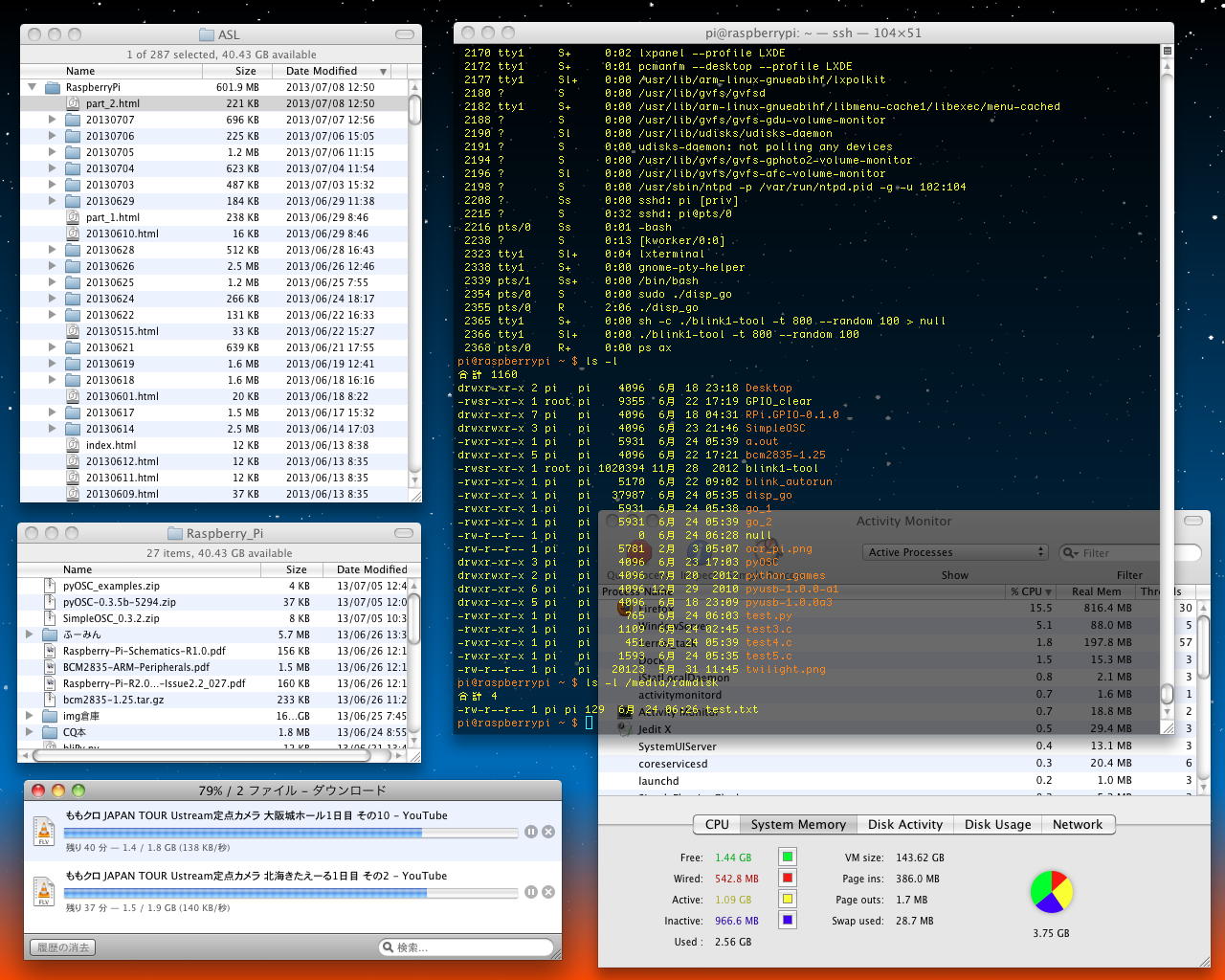Open the Network tab in Activity Monitor
This screenshot has height=980, width=1225.
pyautogui.click(x=1077, y=824)
